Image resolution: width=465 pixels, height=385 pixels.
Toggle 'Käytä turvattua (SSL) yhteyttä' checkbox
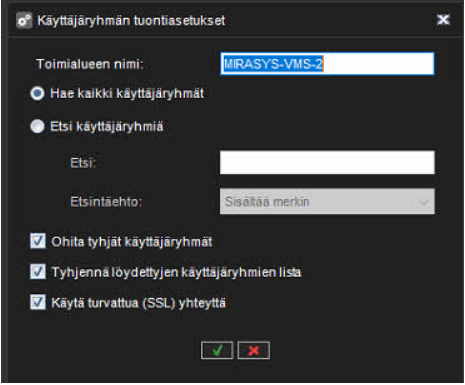click(38, 302)
